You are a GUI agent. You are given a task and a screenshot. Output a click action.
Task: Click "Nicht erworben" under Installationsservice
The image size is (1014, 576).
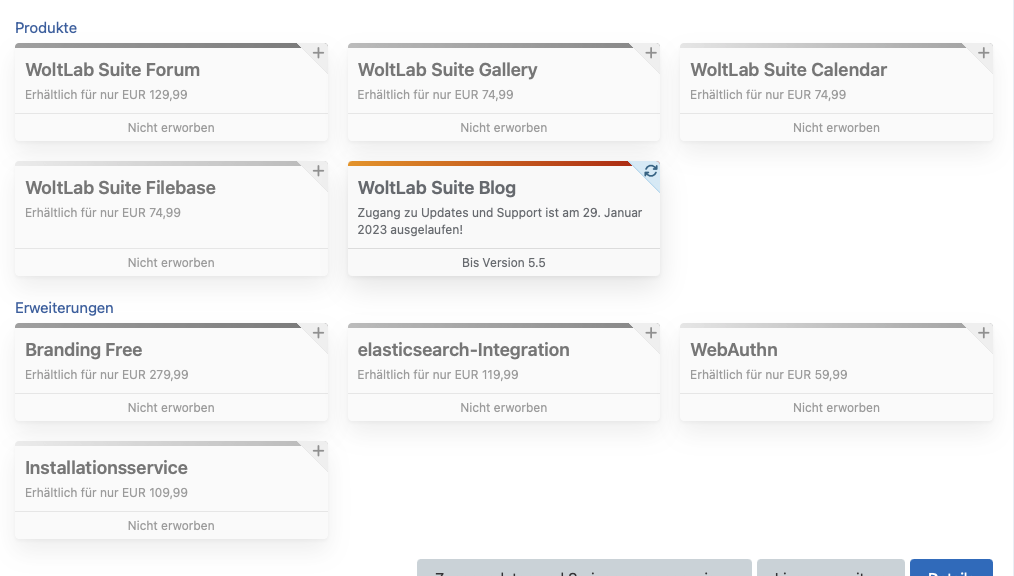click(171, 526)
